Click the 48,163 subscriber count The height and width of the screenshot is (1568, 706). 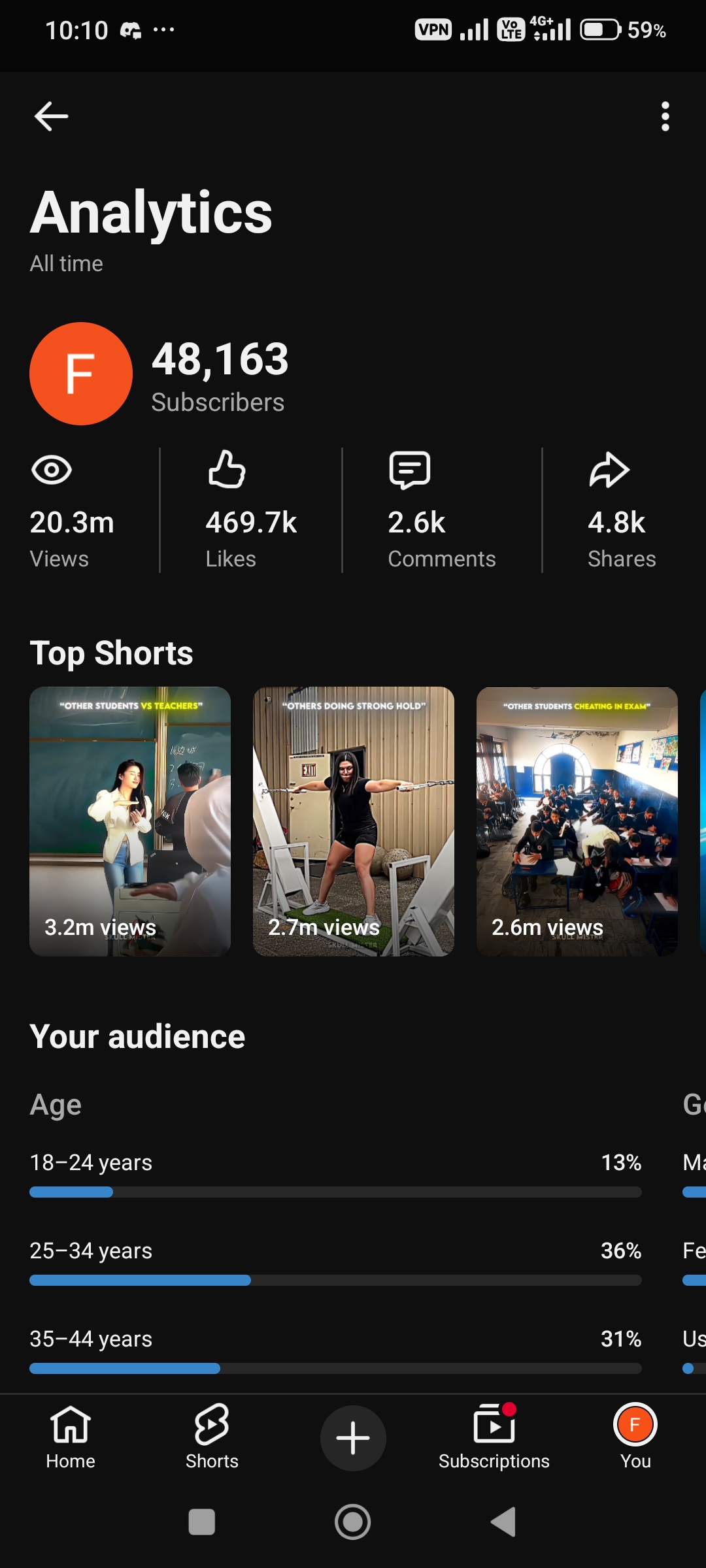coord(220,359)
